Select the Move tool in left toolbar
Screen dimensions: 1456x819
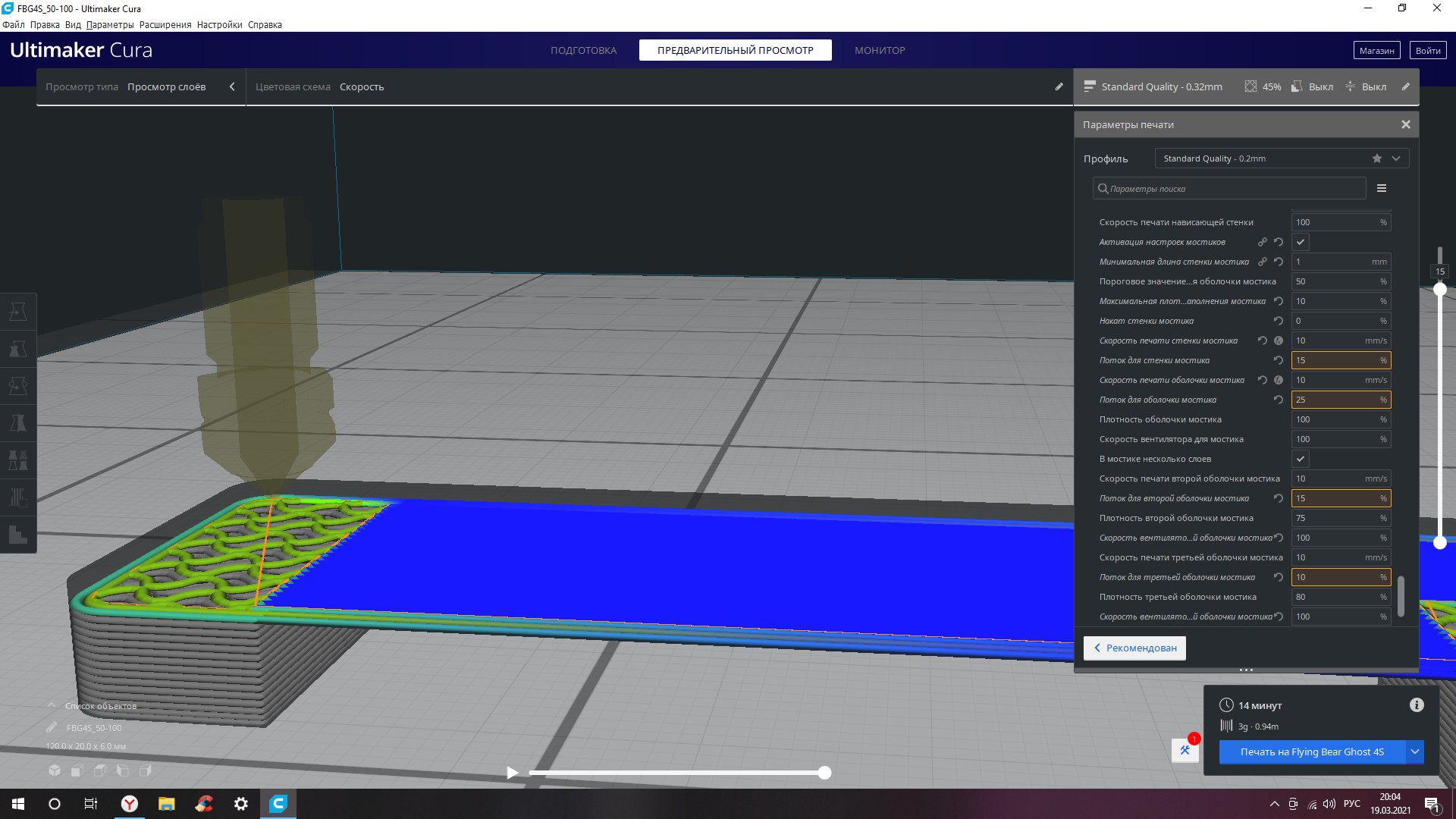(x=18, y=312)
